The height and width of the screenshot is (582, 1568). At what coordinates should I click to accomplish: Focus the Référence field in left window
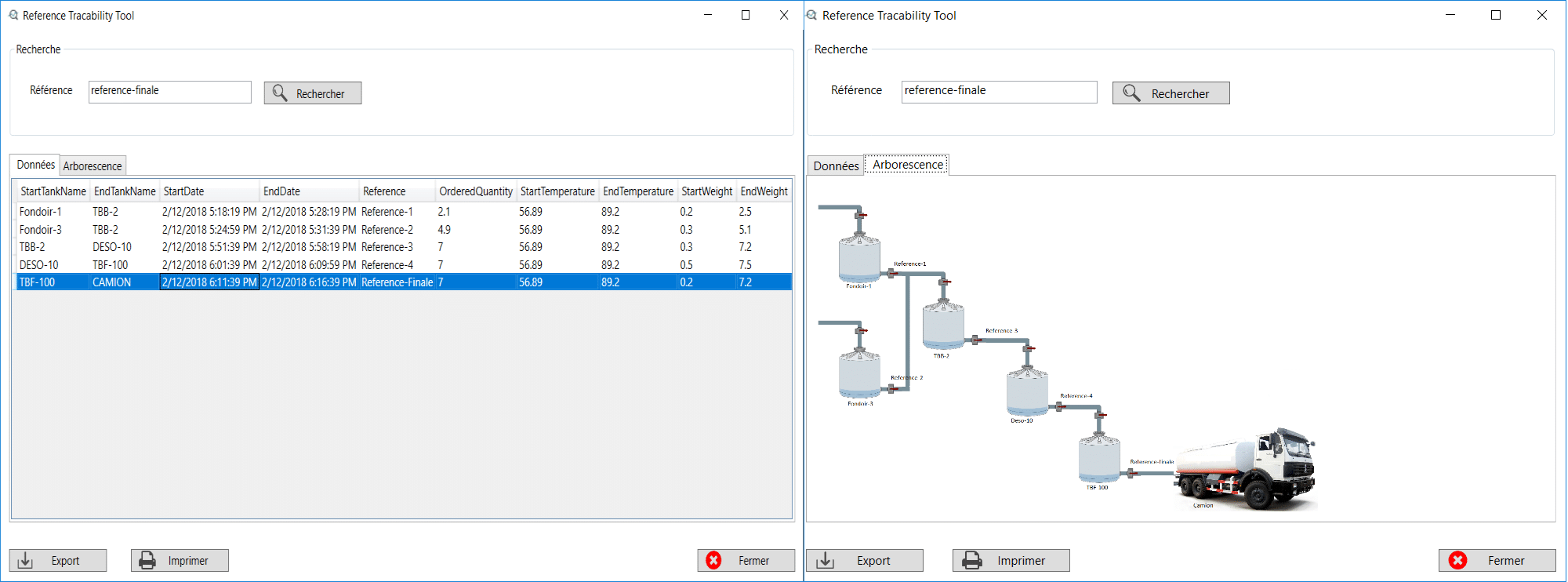click(x=169, y=92)
